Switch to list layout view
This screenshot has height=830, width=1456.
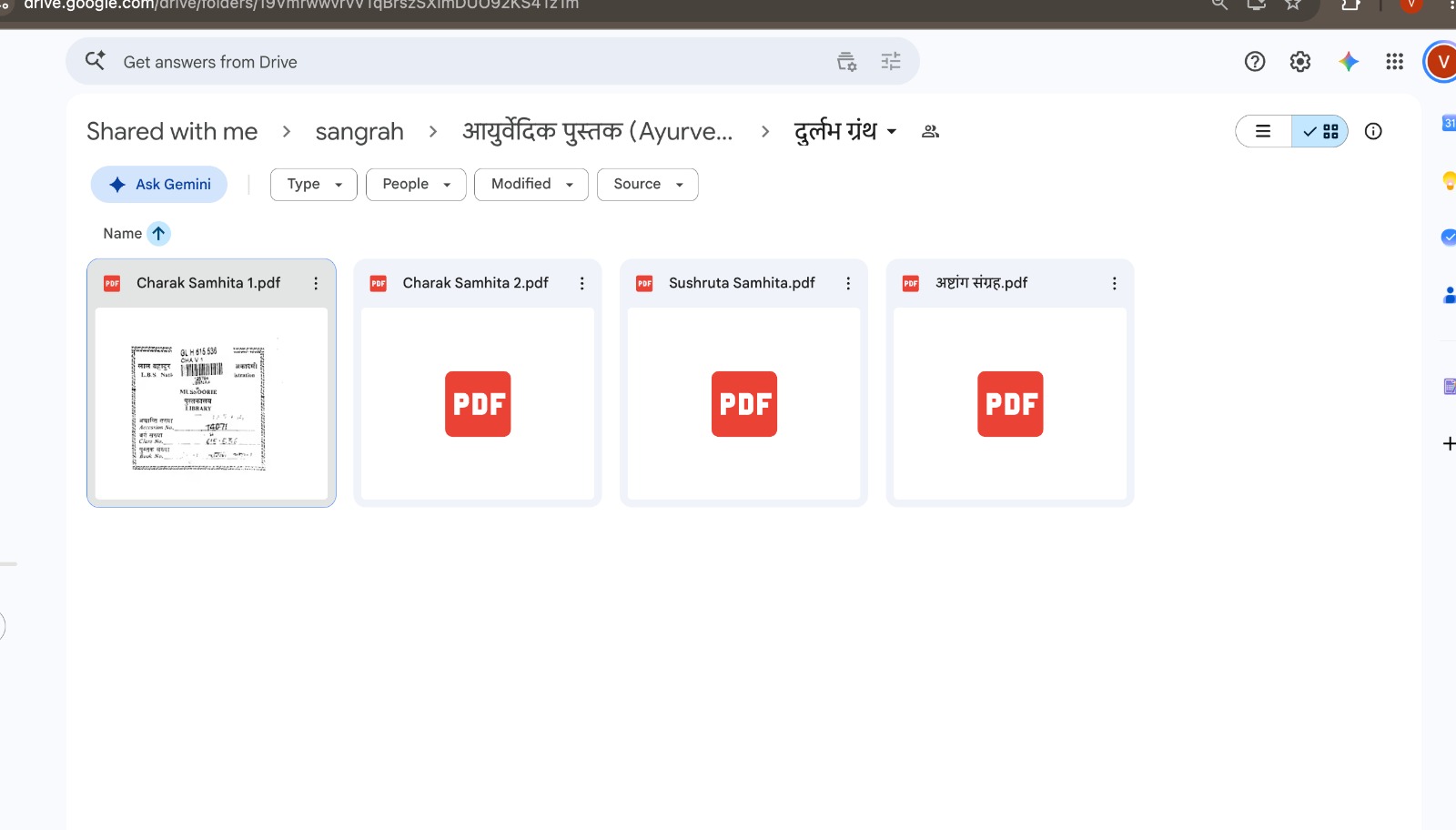click(x=1263, y=131)
